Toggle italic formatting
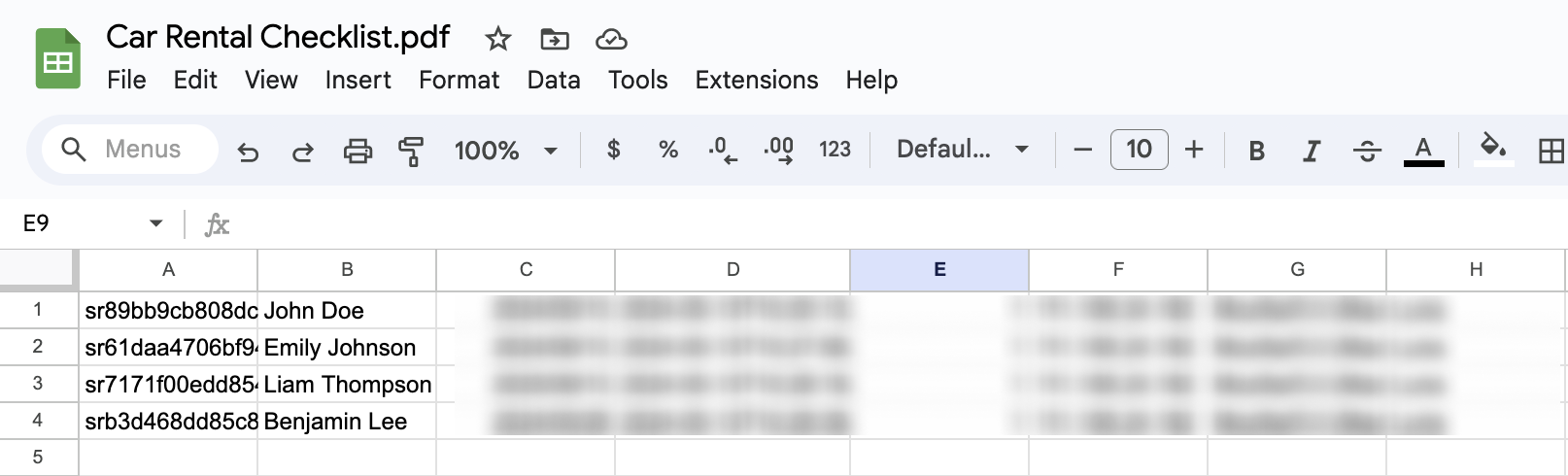 click(1312, 151)
